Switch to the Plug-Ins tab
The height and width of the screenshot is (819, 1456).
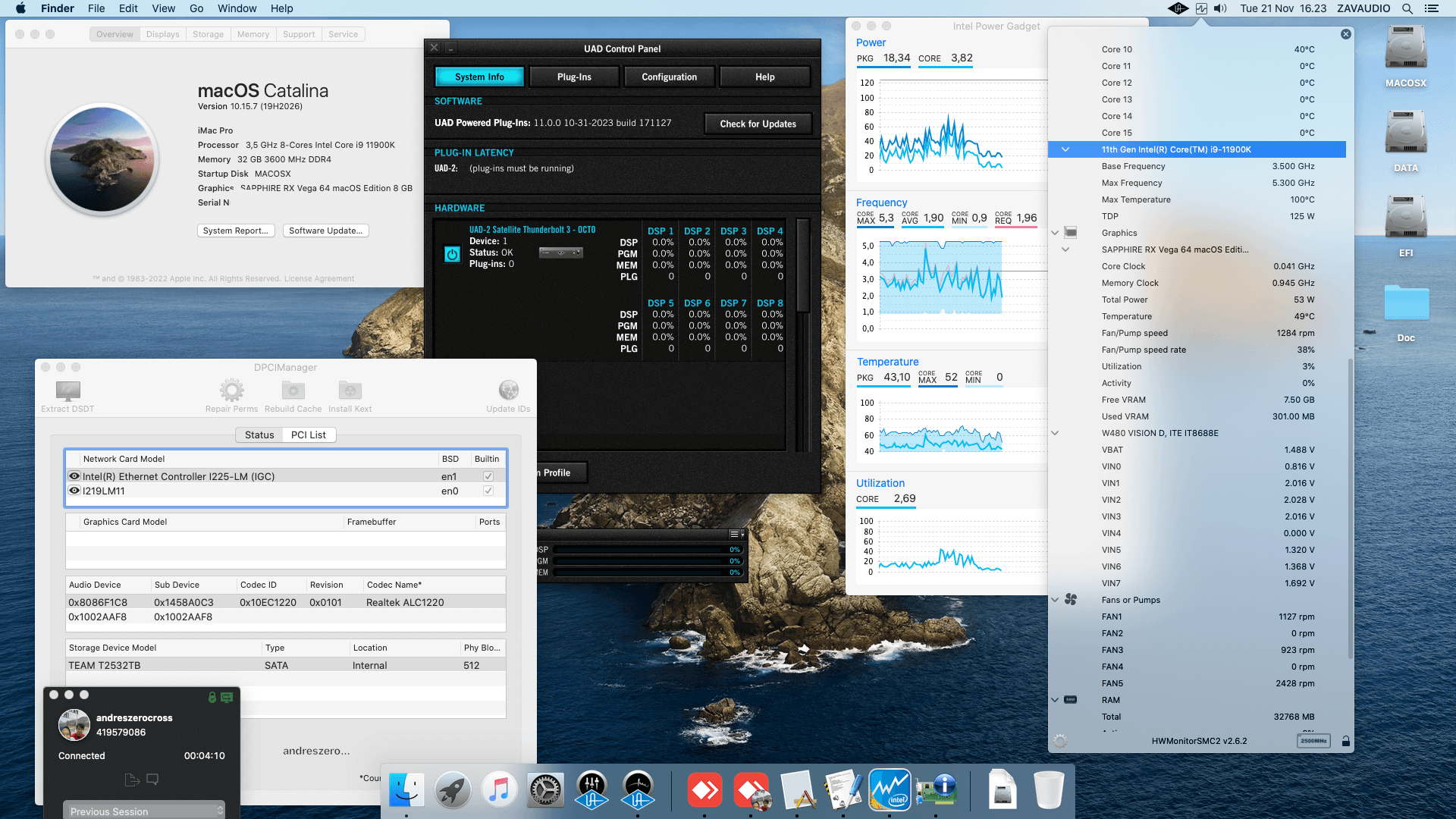(574, 76)
